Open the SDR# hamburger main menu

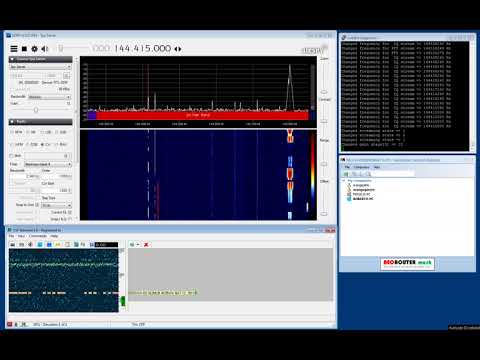click(14, 49)
